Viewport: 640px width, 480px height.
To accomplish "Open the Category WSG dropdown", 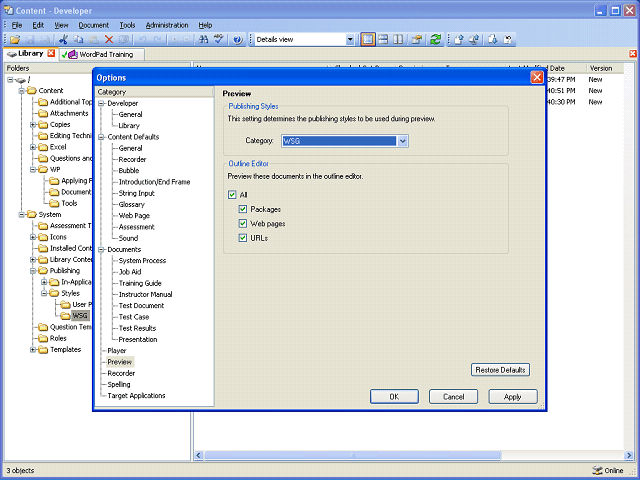I will (402, 141).
